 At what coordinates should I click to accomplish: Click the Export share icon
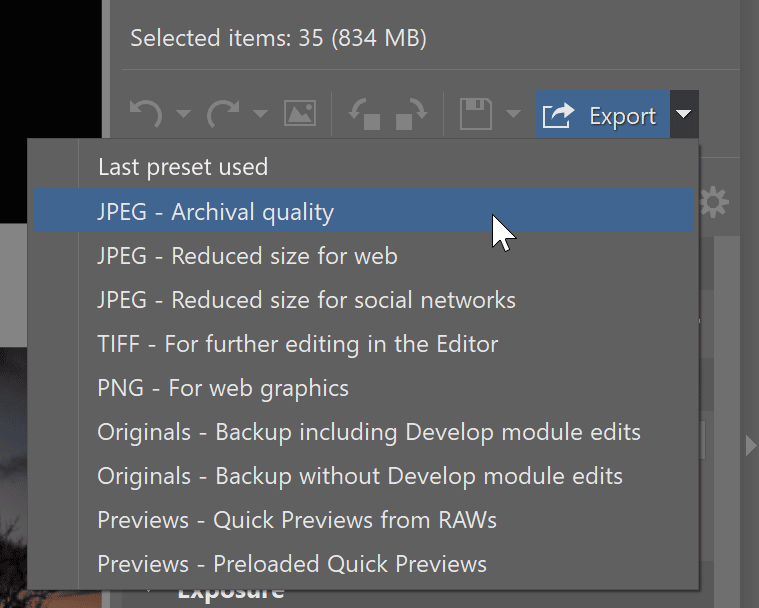(x=558, y=115)
